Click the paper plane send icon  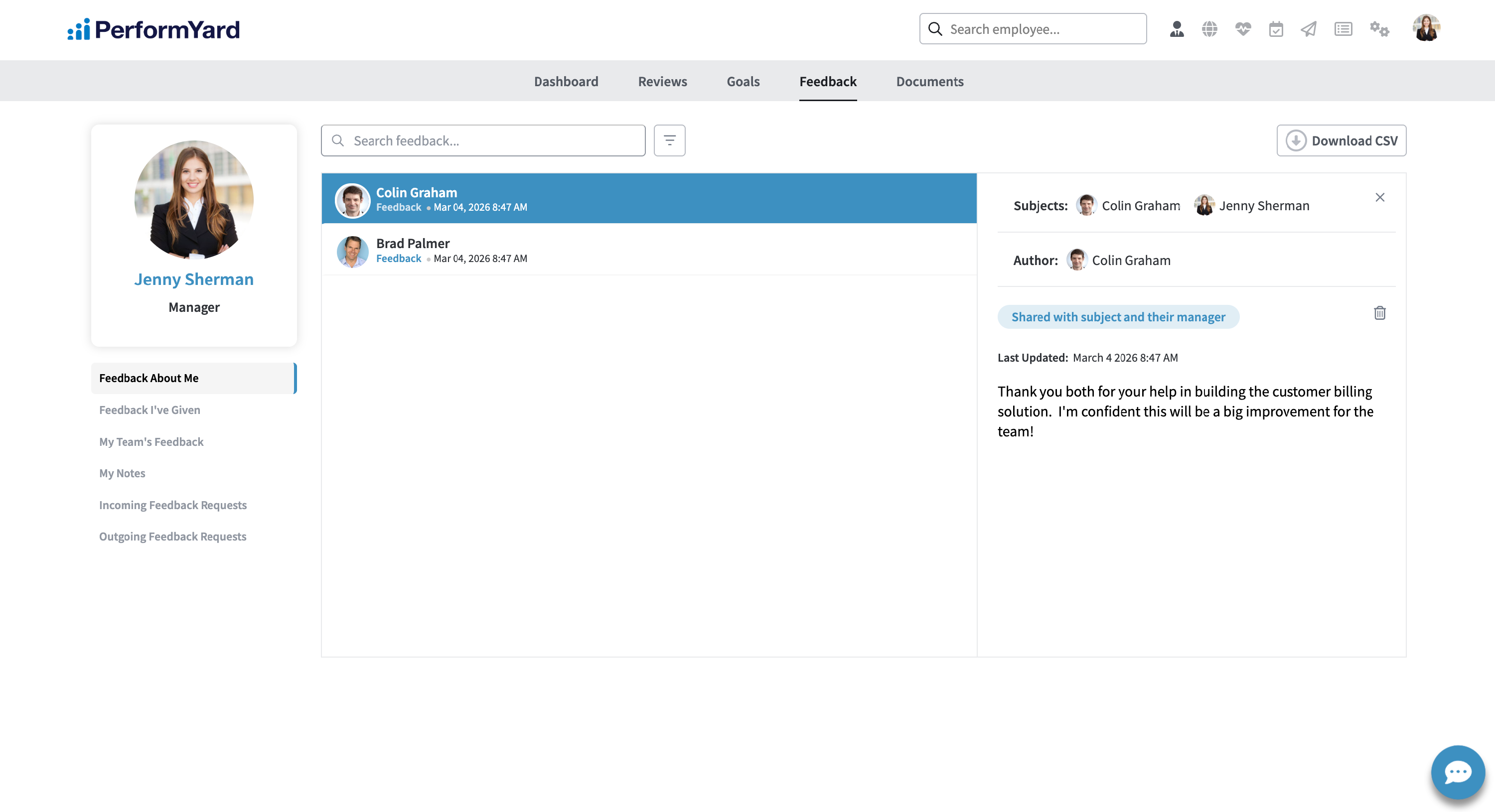(x=1309, y=29)
